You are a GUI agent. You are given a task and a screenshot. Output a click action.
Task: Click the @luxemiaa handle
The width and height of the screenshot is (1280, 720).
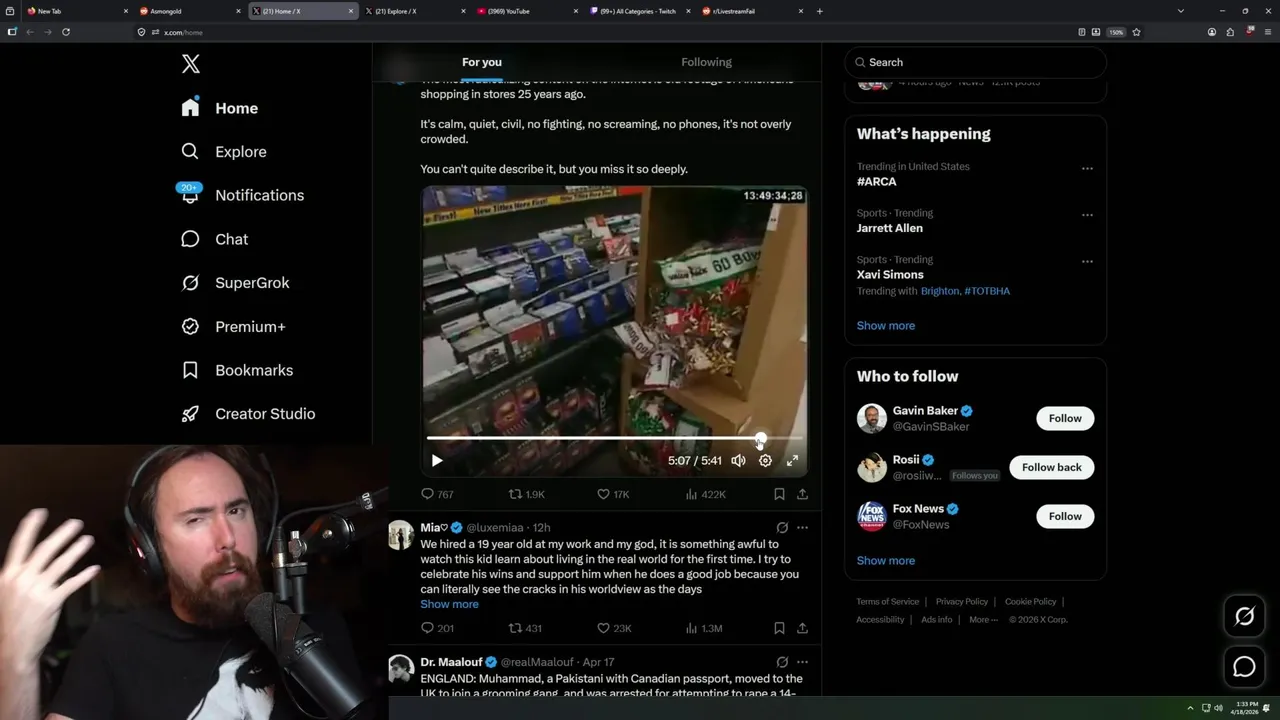[x=497, y=527]
